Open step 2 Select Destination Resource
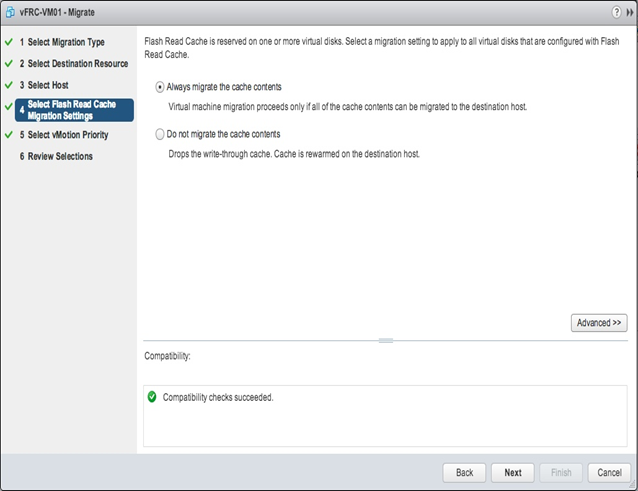This screenshot has height=491, width=638. (x=74, y=64)
